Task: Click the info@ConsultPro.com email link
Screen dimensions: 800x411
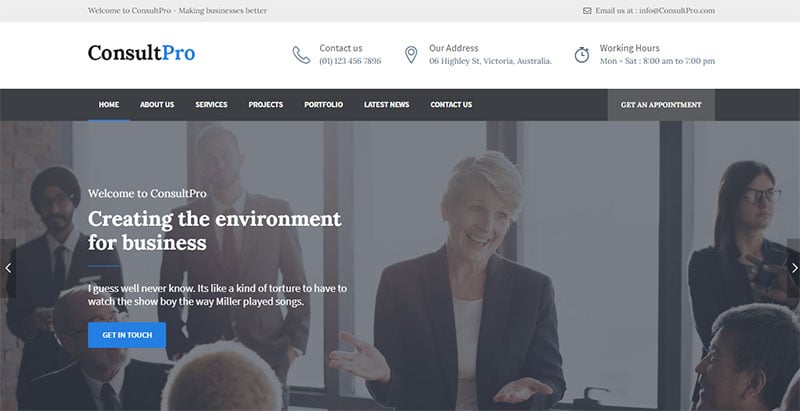Action: point(677,11)
